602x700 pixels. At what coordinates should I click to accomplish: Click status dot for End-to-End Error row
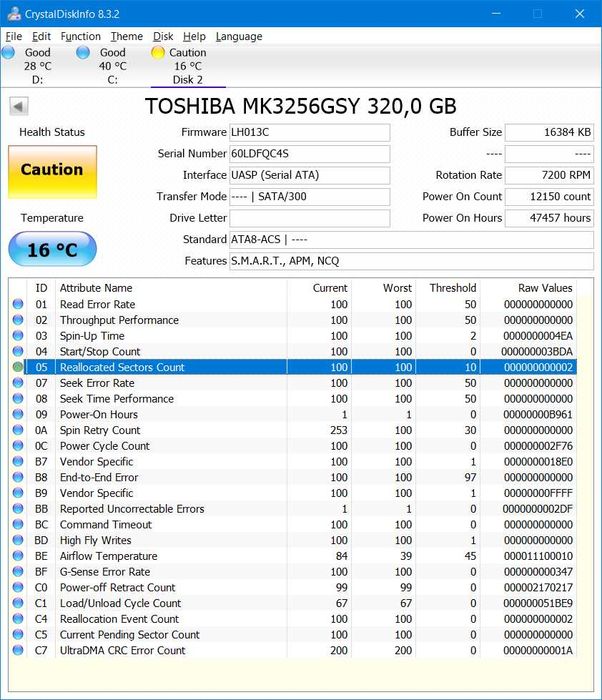coord(18,477)
